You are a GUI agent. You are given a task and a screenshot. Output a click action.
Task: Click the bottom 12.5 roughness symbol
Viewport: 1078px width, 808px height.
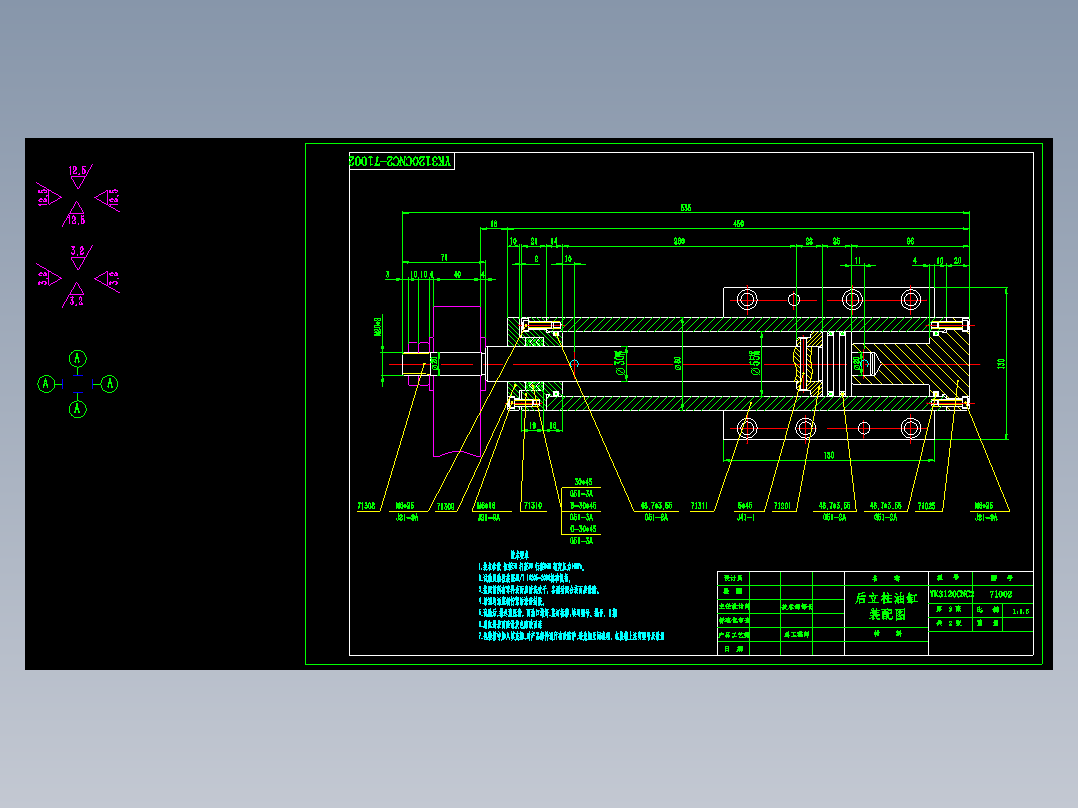coord(75,215)
